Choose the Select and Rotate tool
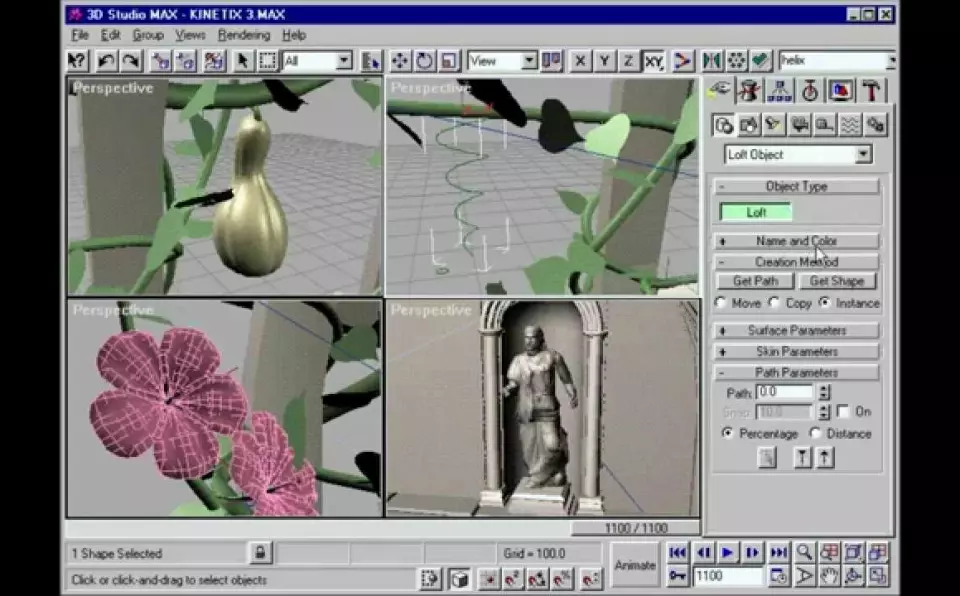The image size is (960, 596). (x=424, y=61)
